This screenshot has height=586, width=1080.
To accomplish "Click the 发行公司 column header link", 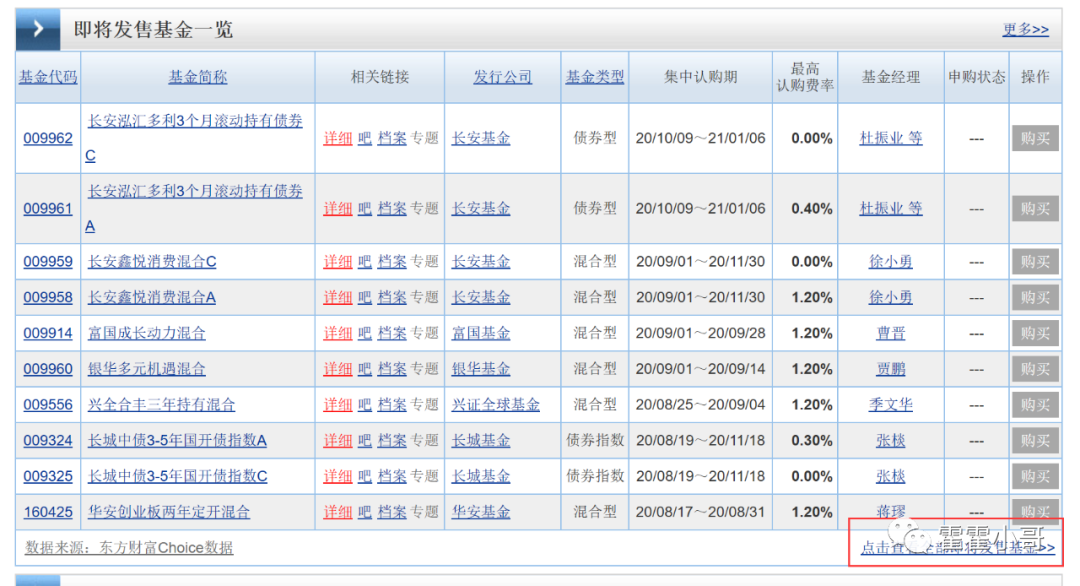I will tap(503, 77).
